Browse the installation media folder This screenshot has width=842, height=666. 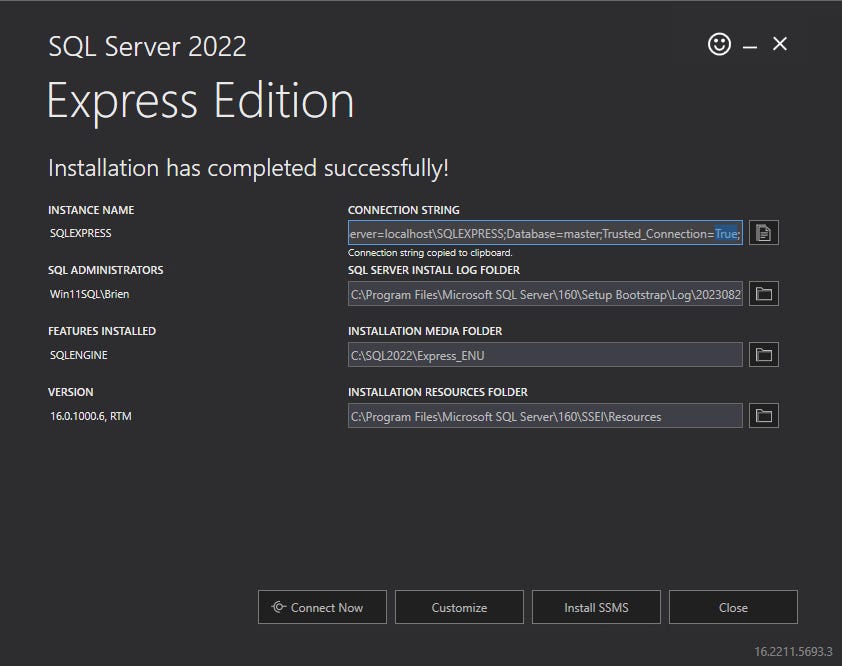(x=764, y=354)
